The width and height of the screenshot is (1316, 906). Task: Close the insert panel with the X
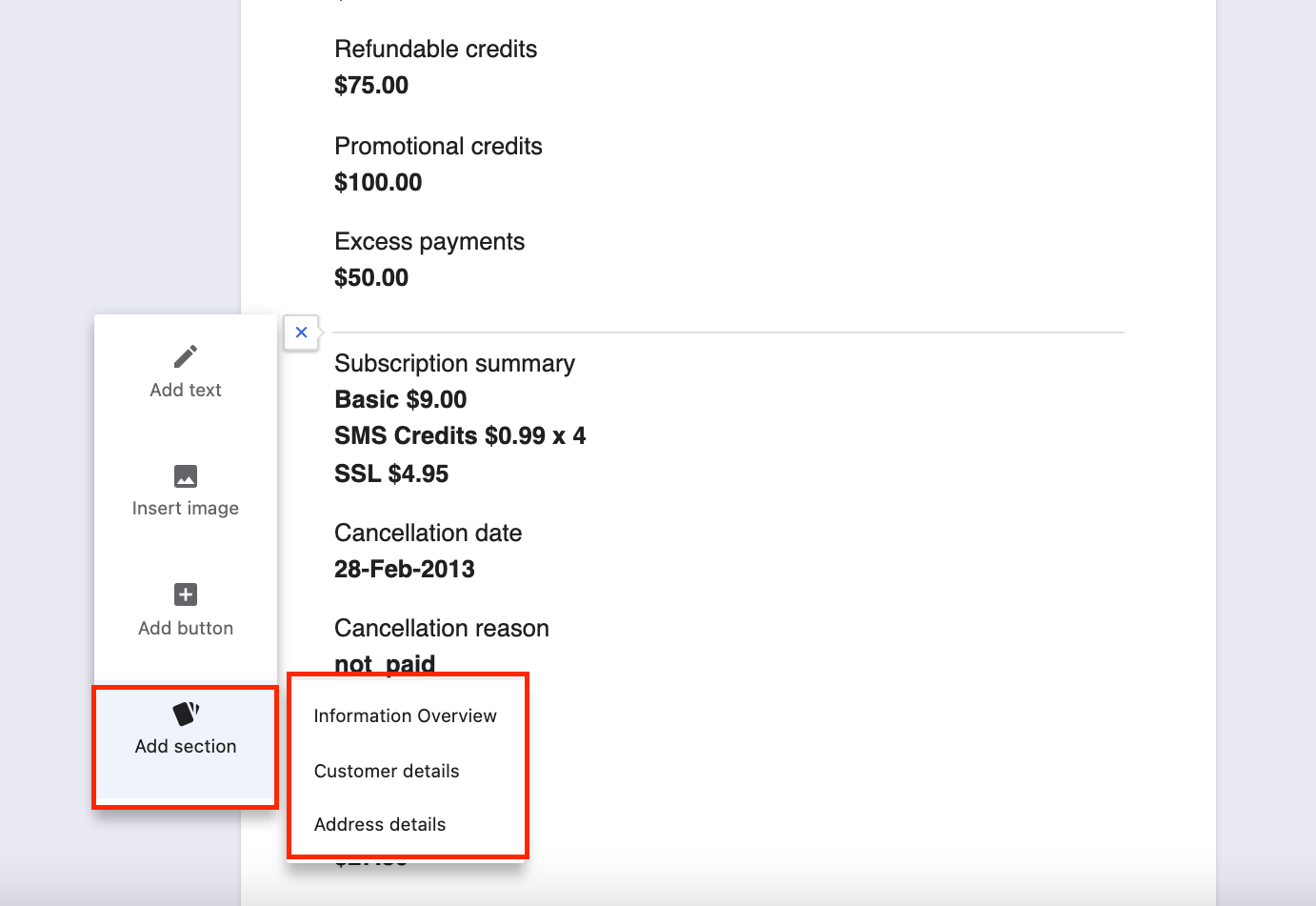[301, 332]
